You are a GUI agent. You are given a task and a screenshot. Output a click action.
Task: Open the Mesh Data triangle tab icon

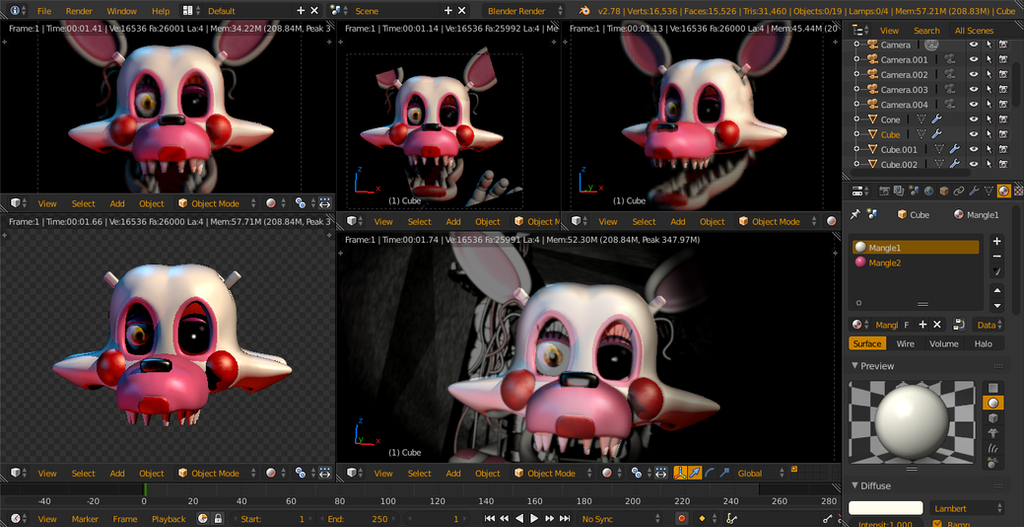tap(988, 191)
